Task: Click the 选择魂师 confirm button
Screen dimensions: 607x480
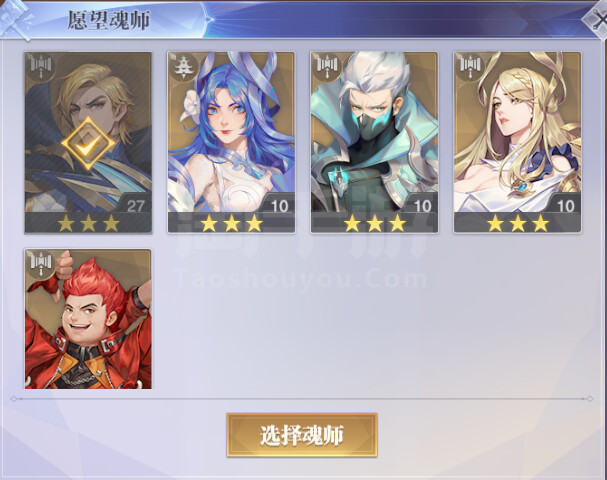Action: tap(302, 435)
